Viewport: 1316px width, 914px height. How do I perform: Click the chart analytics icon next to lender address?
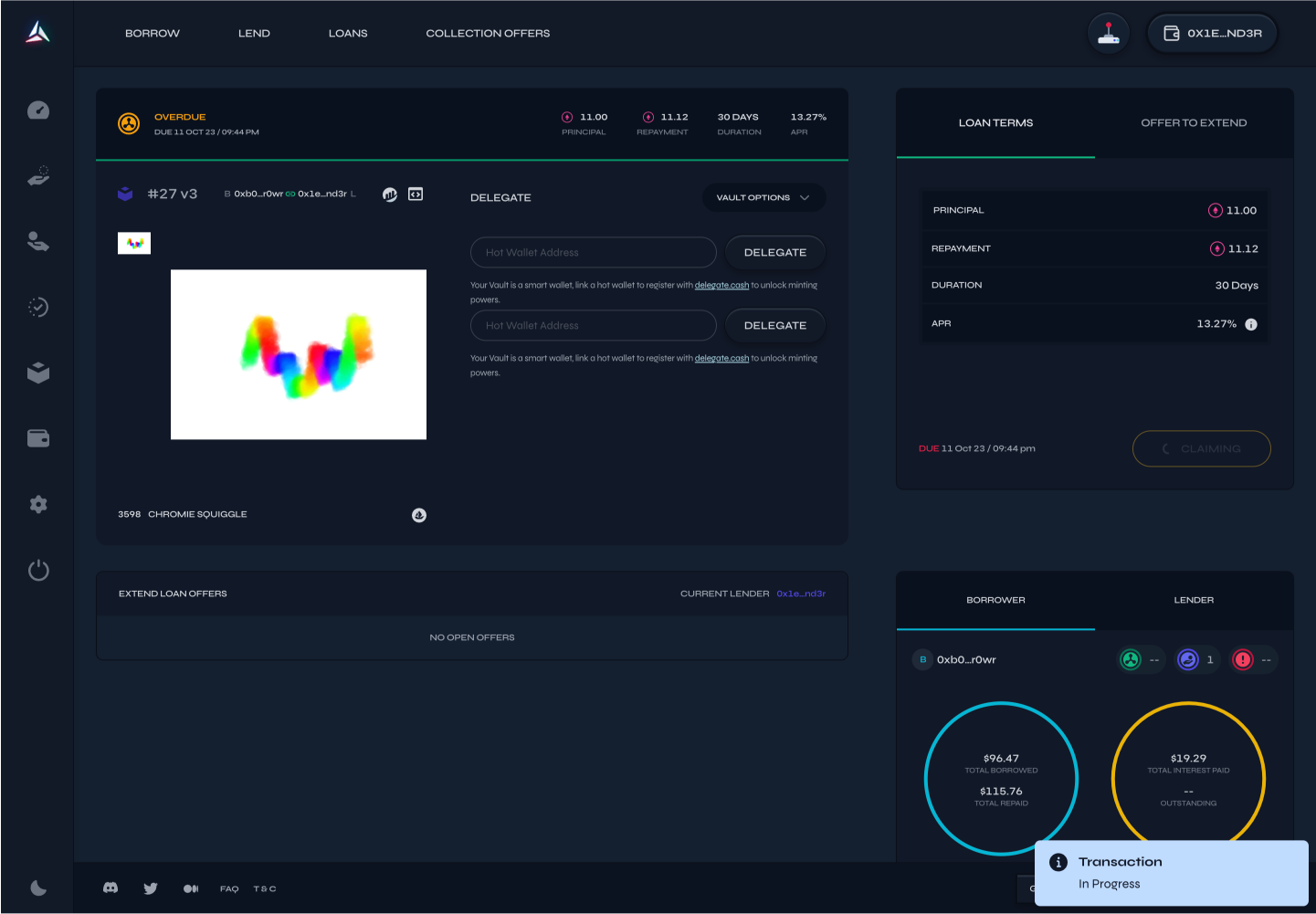tap(390, 194)
